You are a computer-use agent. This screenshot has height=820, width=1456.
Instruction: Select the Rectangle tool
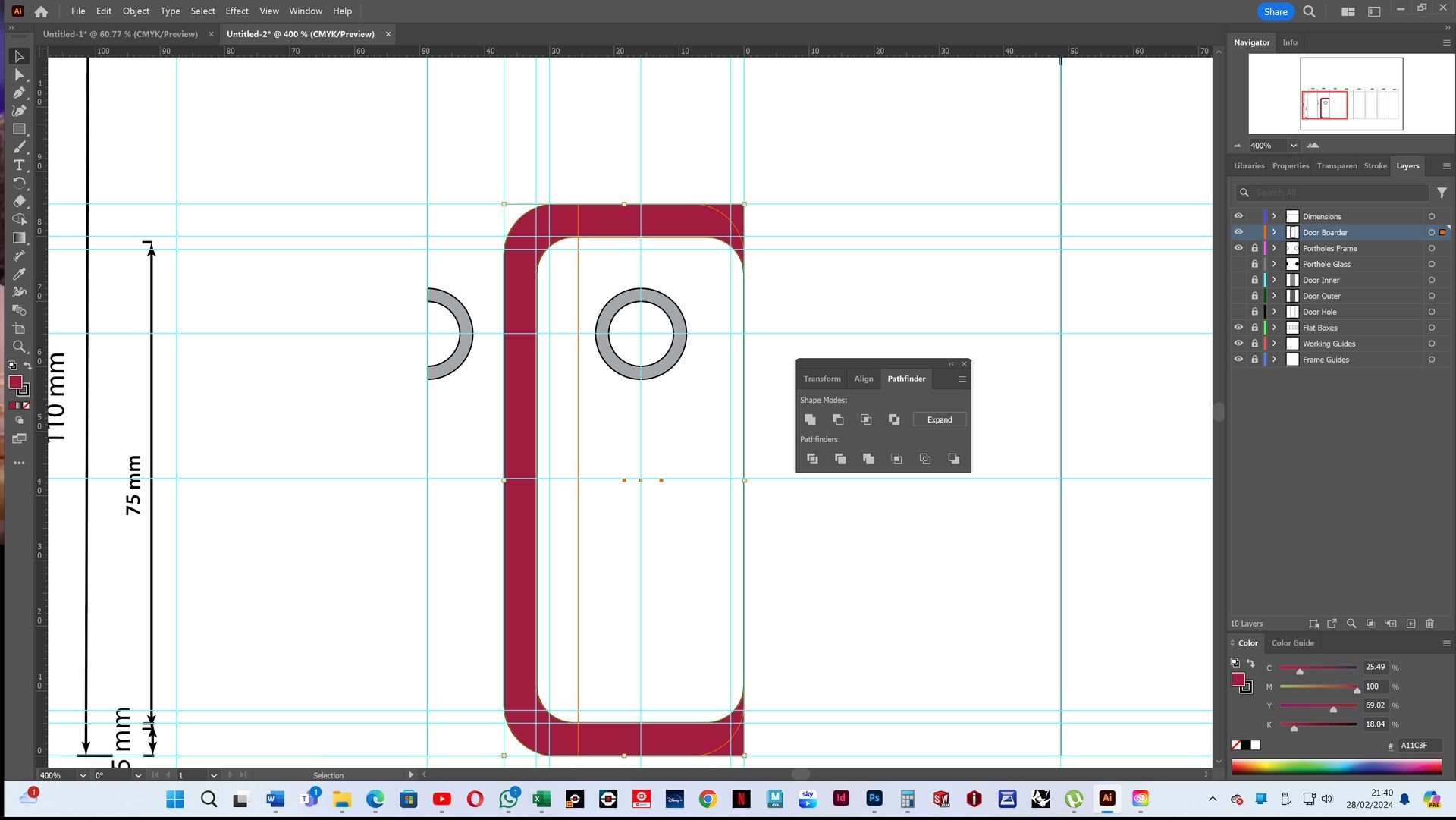pos(19,129)
